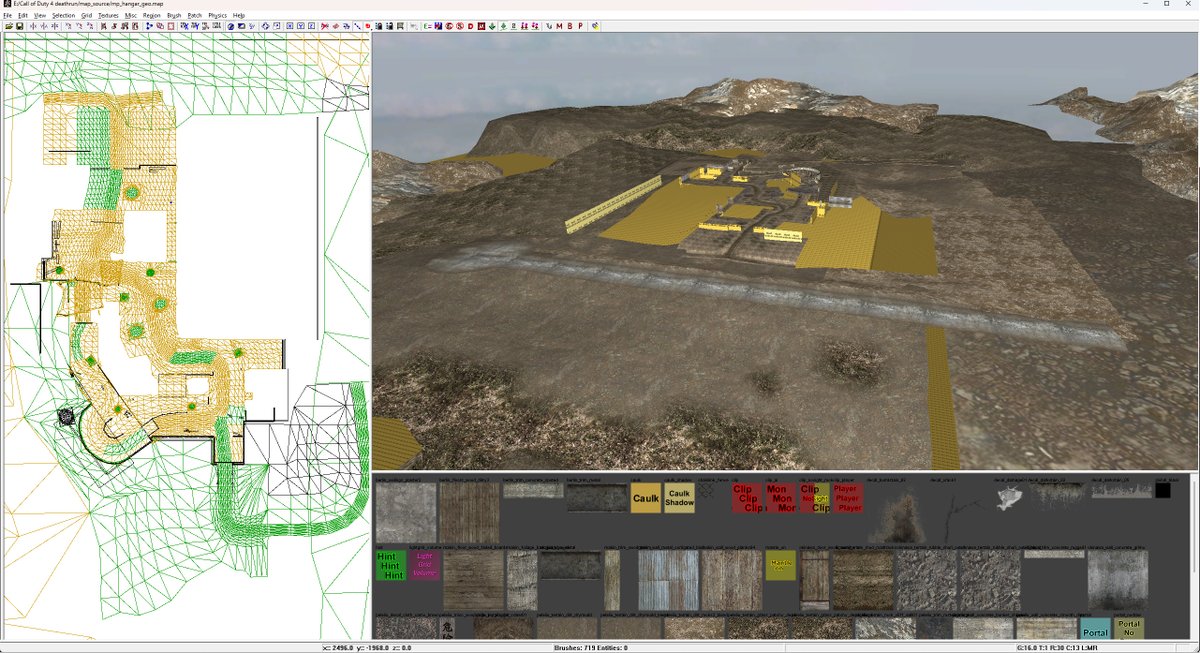Select the solid black texture swatch
The image size is (1200, 653).
tap(1163, 490)
